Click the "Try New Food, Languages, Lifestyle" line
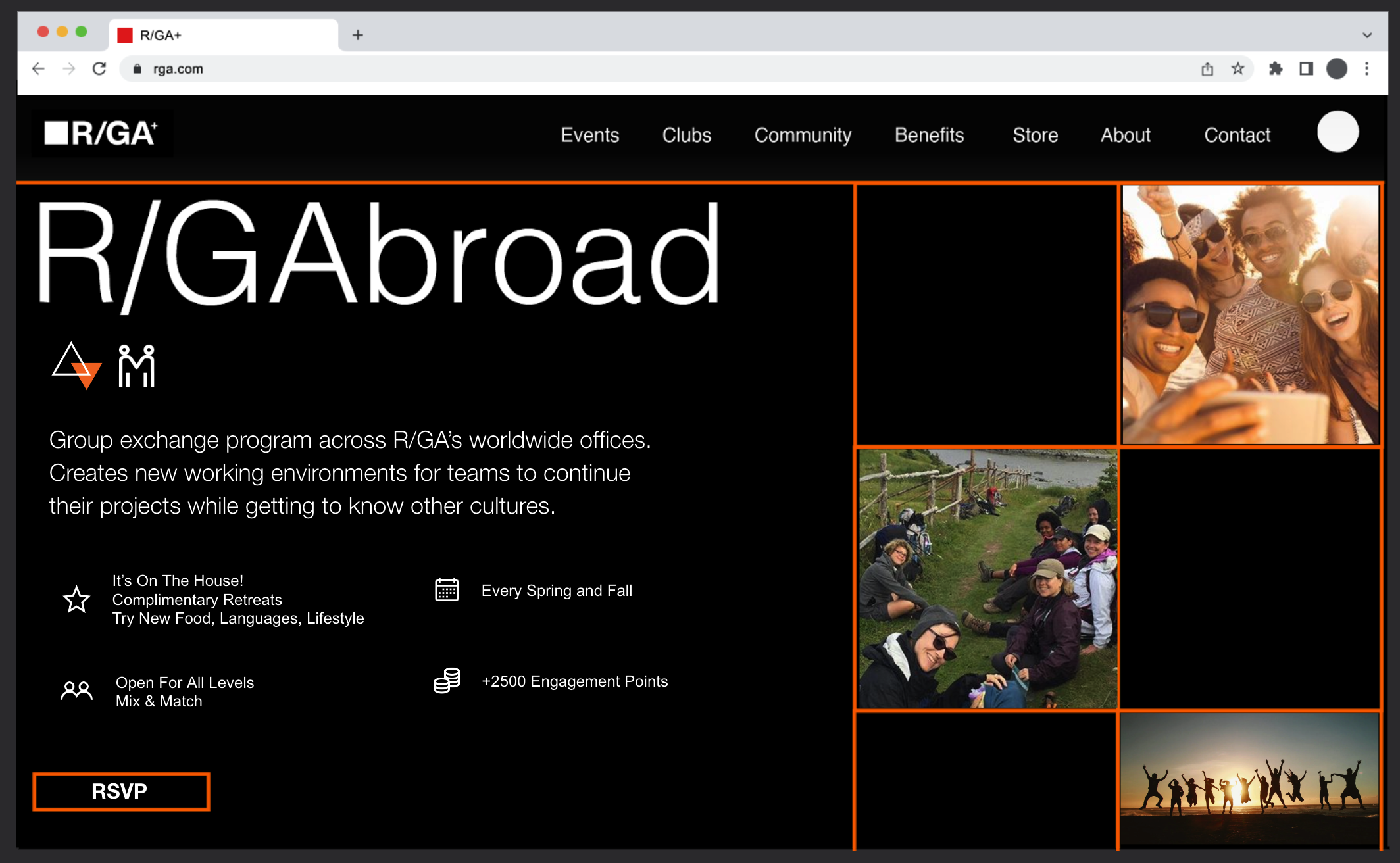 click(238, 618)
